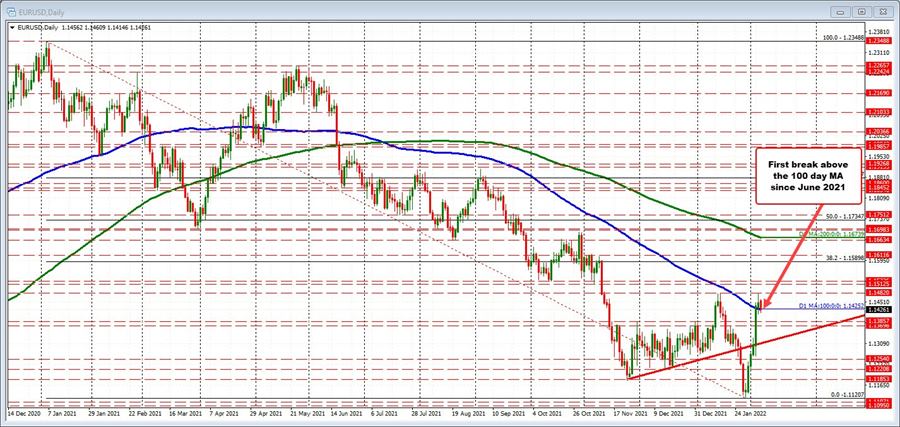Select the rising red trendline under the price lows
Screen dimensions: 900x427
pos(746,347)
